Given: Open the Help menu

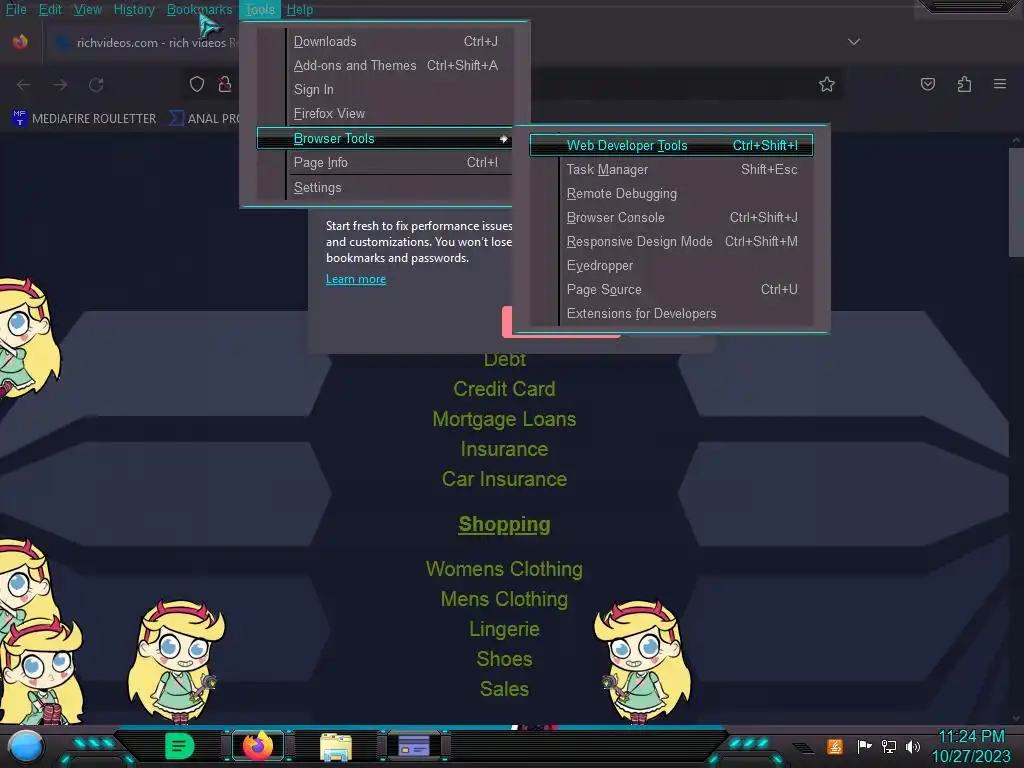Looking at the screenshot, I should [x=300, y=9].
